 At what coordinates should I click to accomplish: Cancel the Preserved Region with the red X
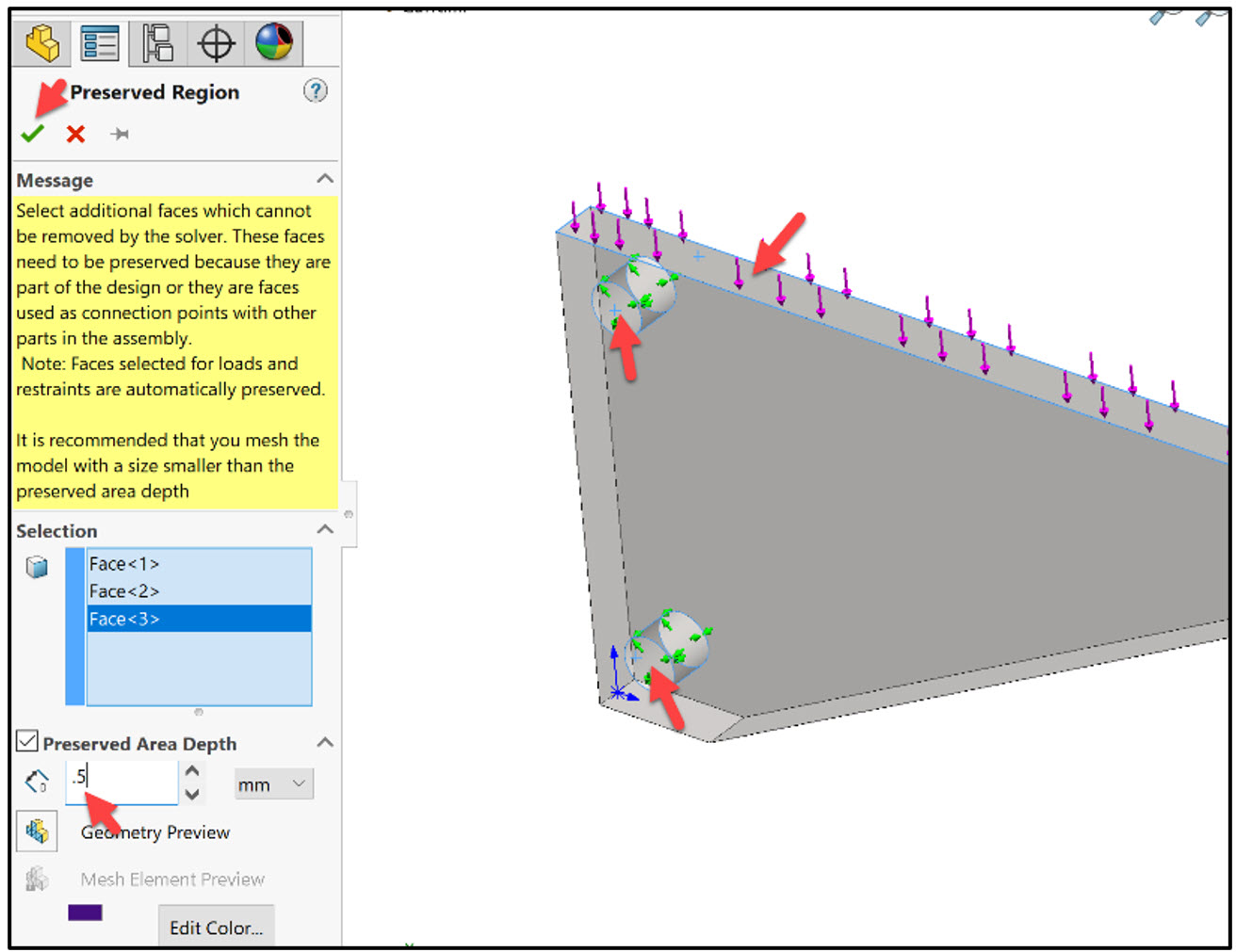click(75, 133)
